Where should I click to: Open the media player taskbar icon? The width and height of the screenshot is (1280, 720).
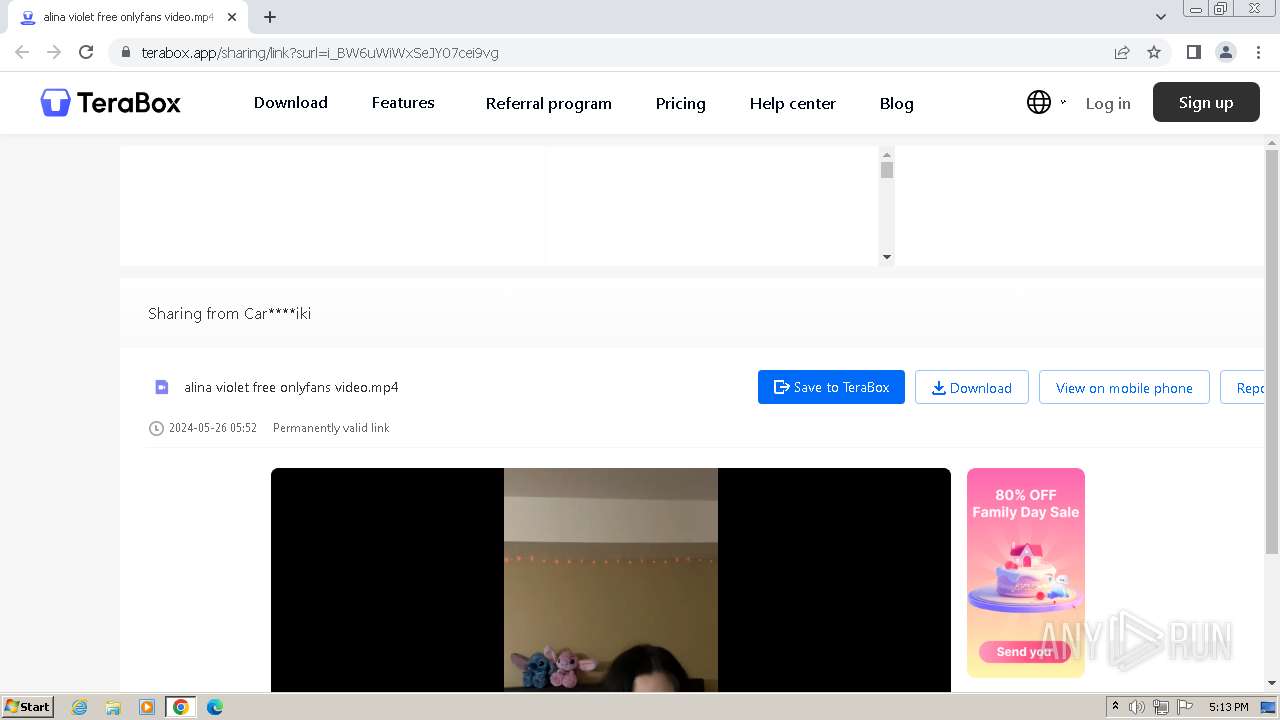click(147, 707)
